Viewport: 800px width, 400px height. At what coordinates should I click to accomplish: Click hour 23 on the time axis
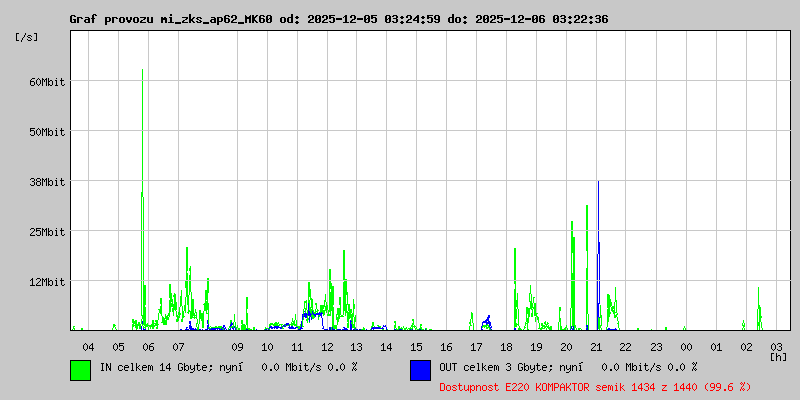[656, 346]
